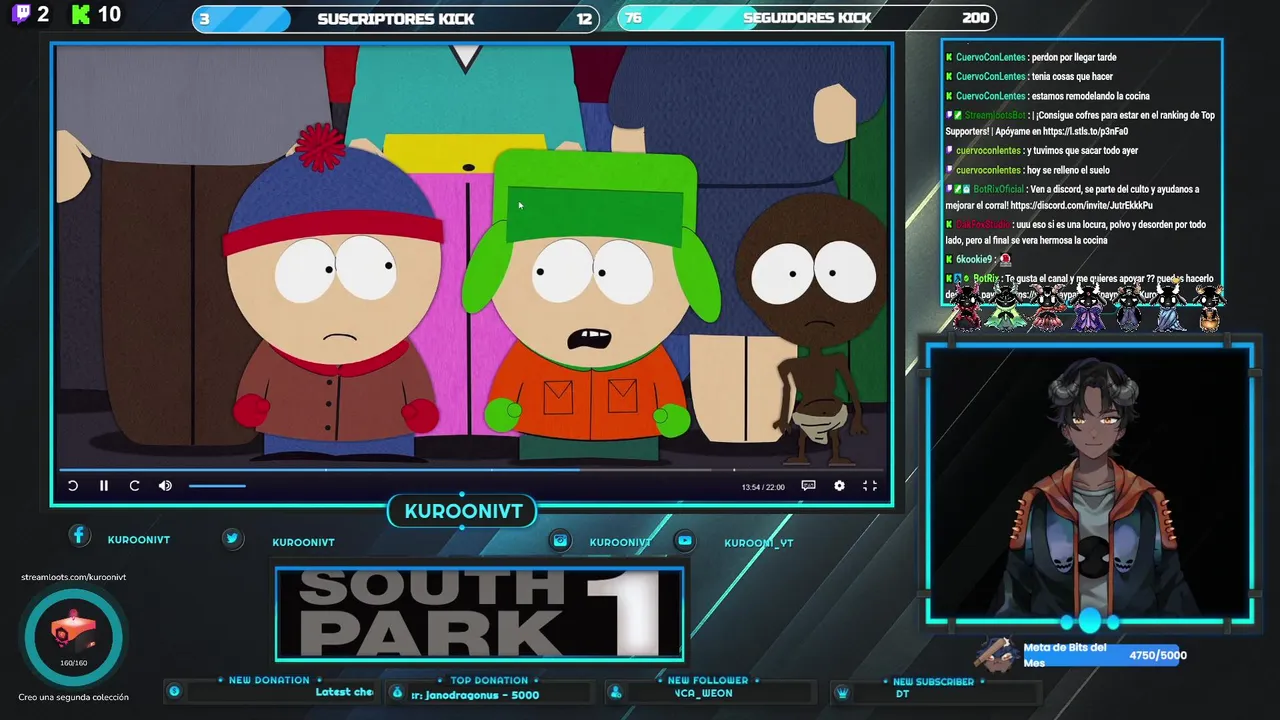
Task: Click the Twitter icon for KUROONIVT
Action: [x=232, y=539]
